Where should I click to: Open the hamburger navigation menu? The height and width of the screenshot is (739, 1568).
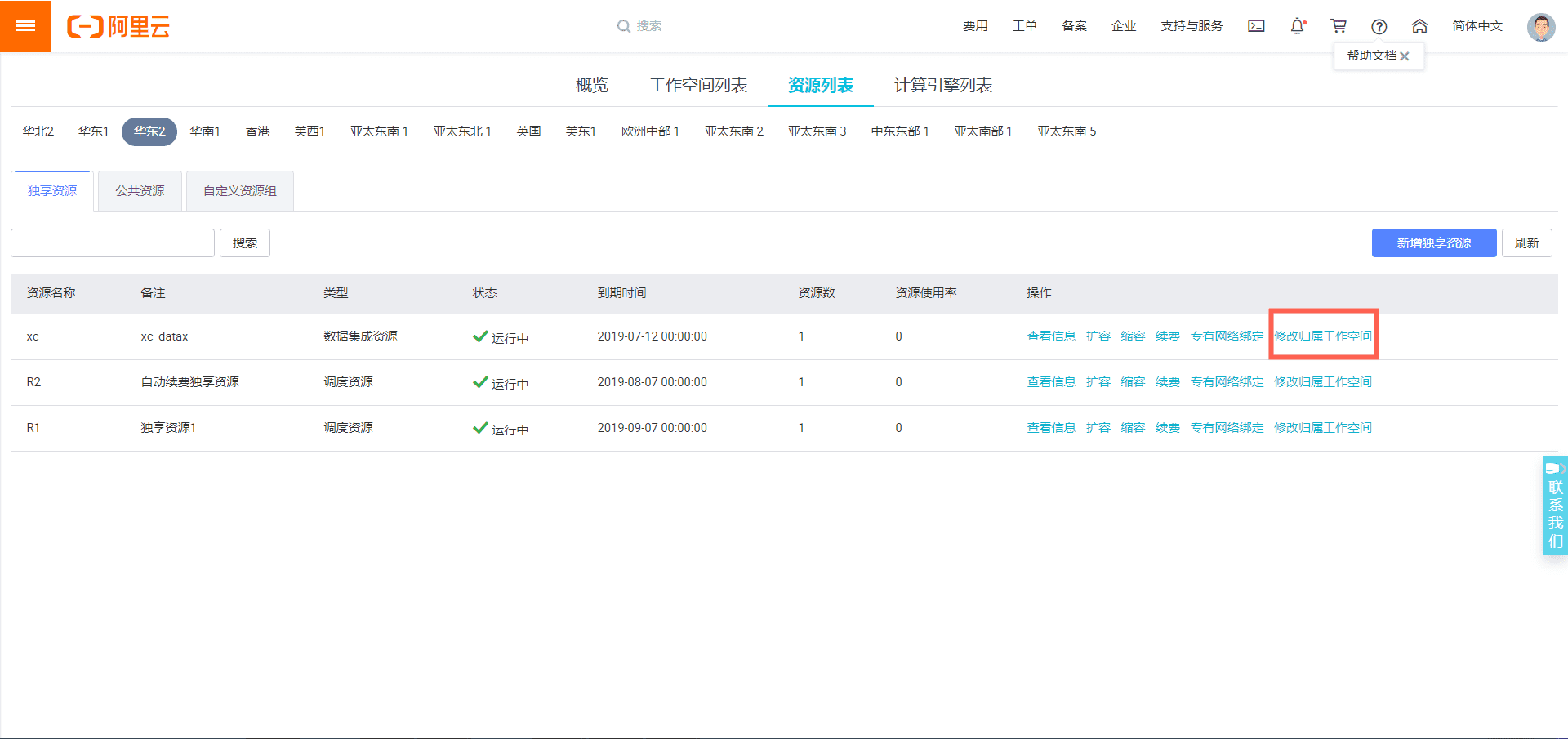25,25
